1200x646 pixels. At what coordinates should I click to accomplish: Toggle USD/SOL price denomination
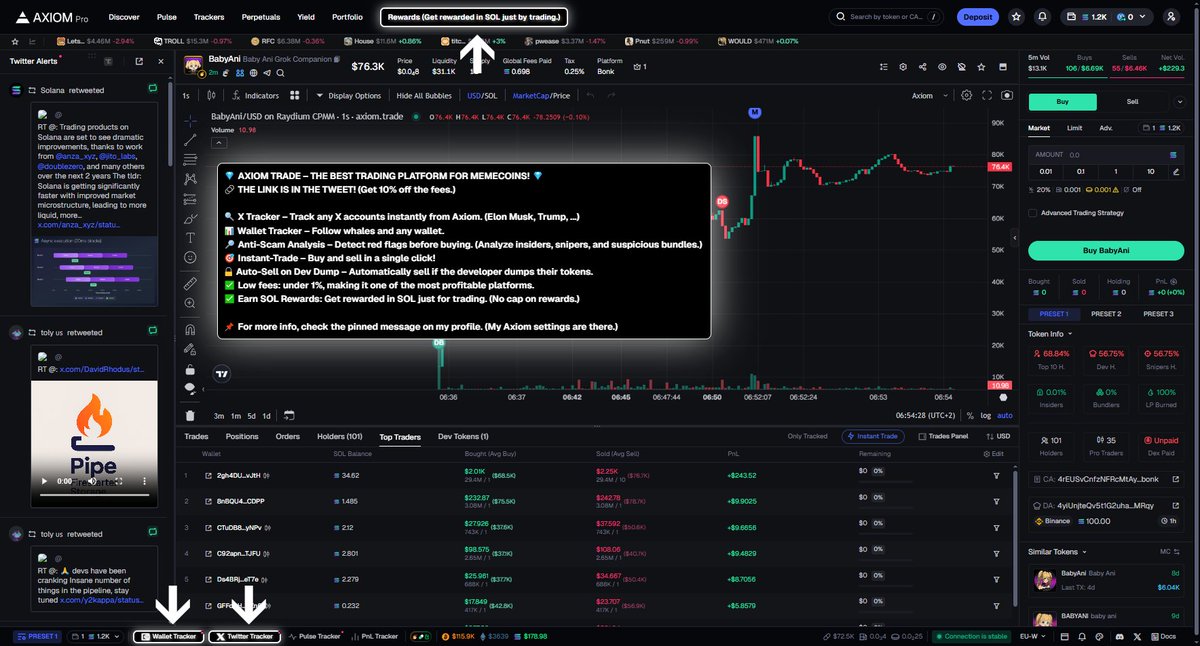tap(482, 96)
